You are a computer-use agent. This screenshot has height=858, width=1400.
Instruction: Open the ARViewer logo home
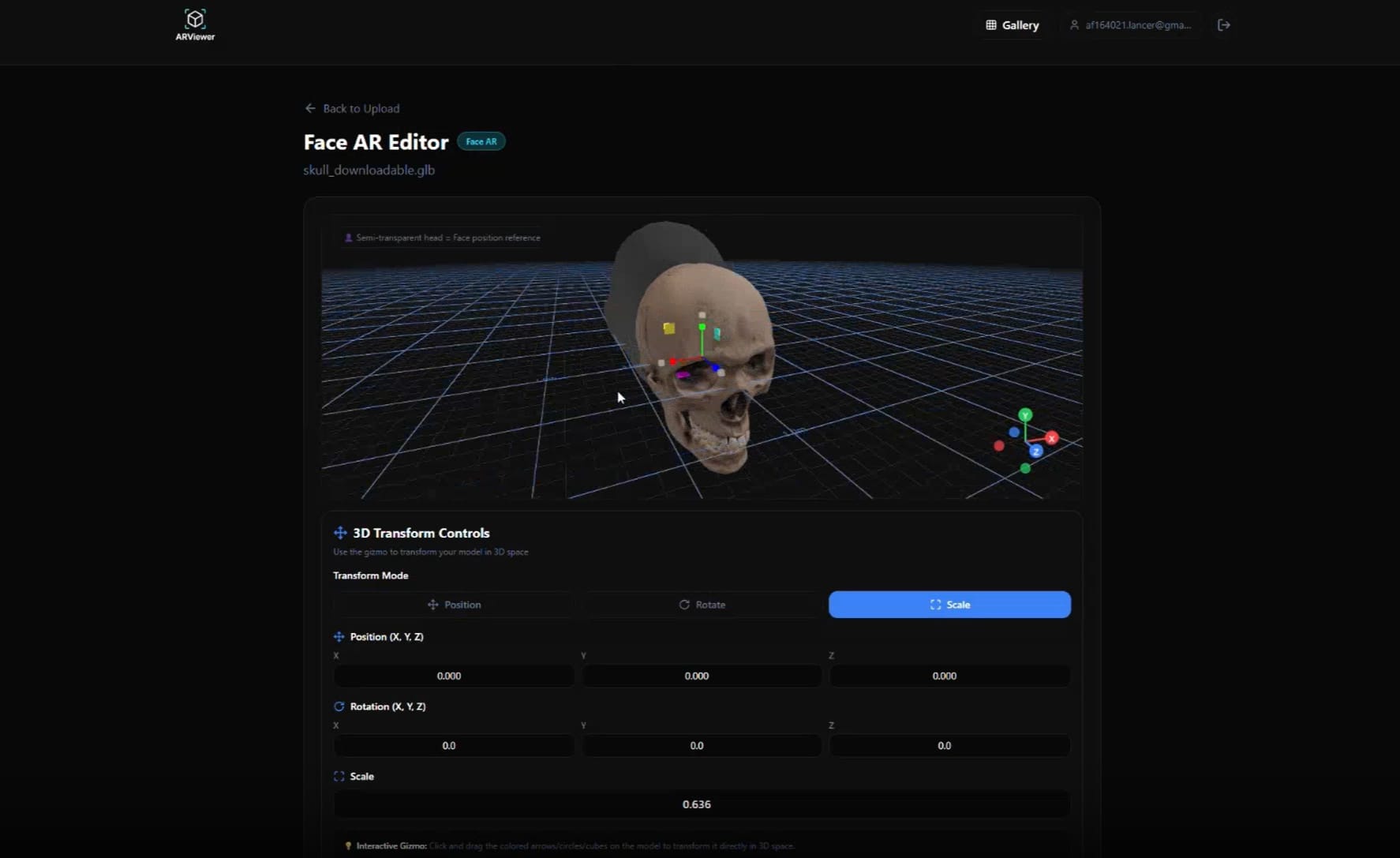coord(195,24)
